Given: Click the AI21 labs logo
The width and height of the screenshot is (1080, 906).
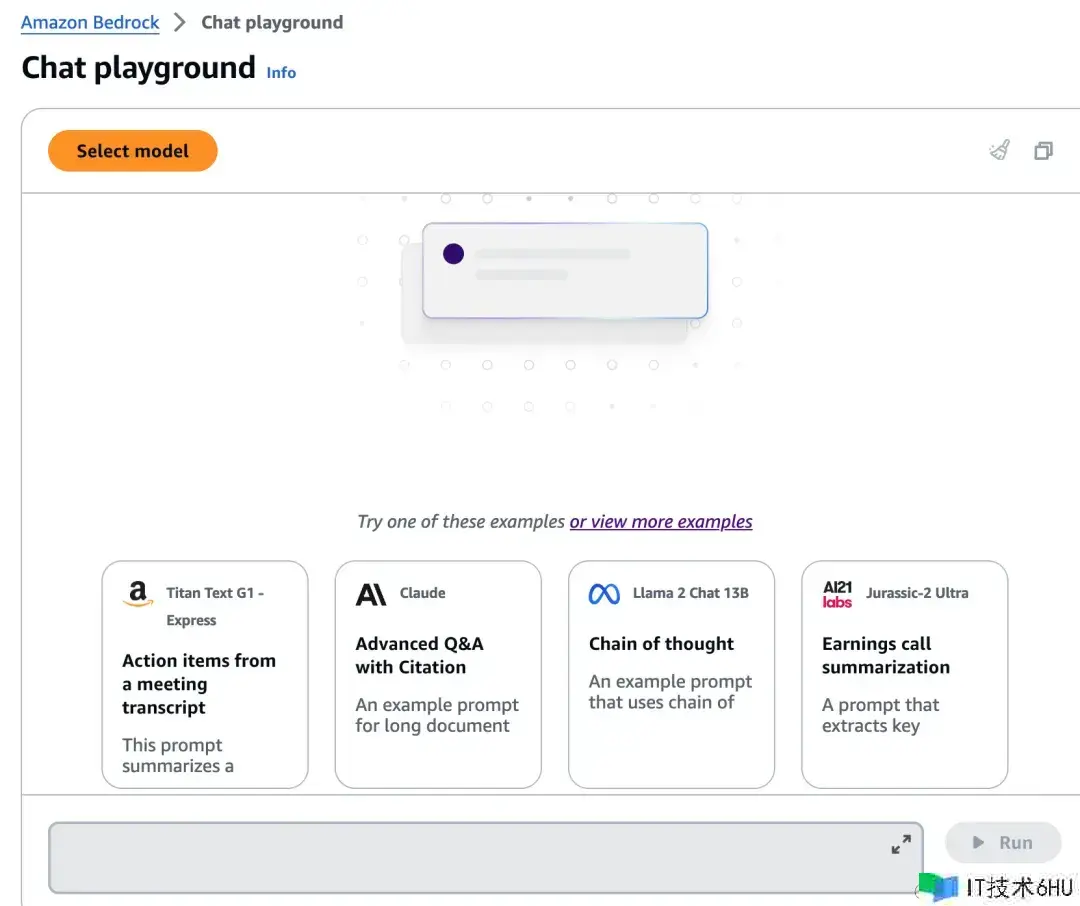Looking at the screenshot, I should coord(837,594).
